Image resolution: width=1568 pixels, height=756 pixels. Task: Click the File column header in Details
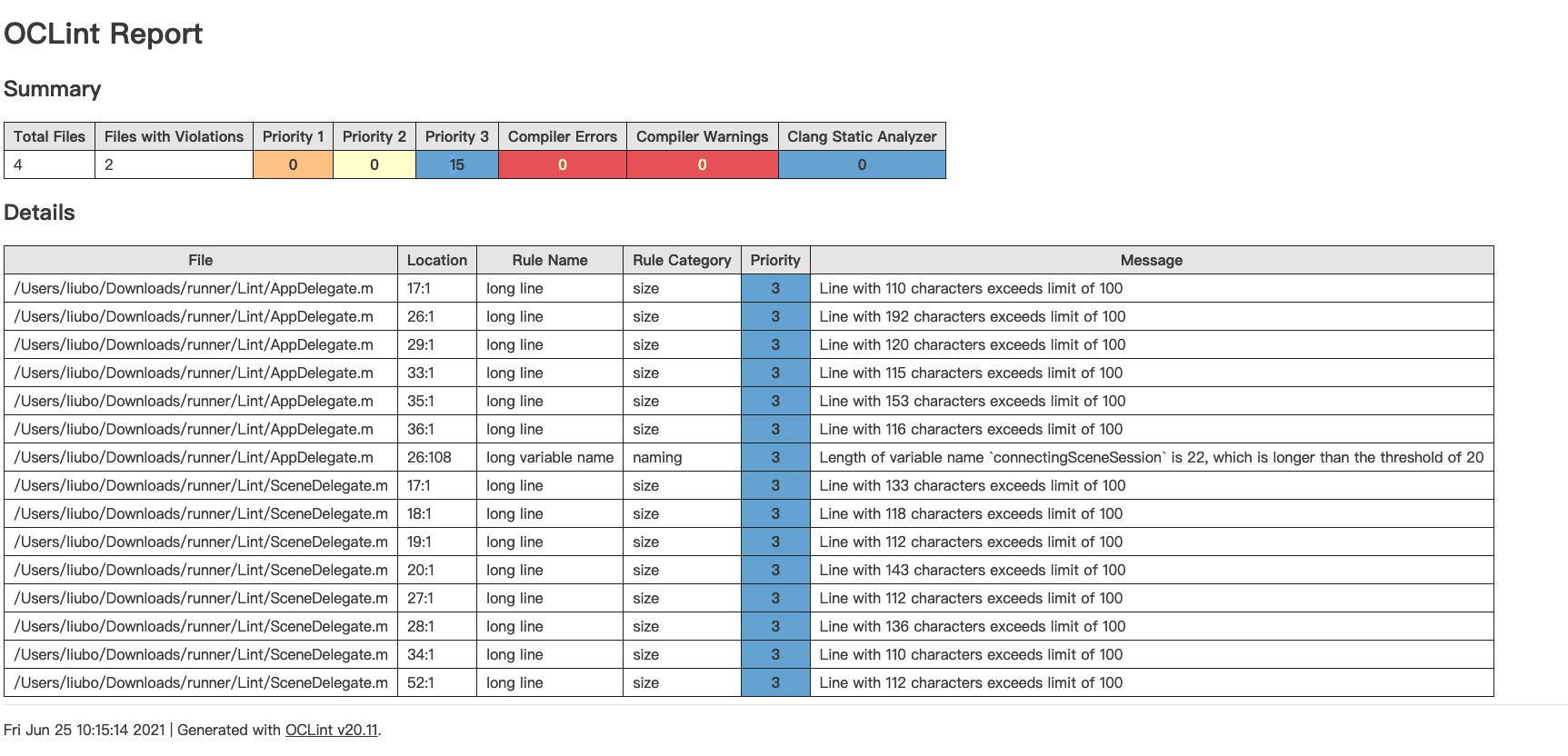200,260
